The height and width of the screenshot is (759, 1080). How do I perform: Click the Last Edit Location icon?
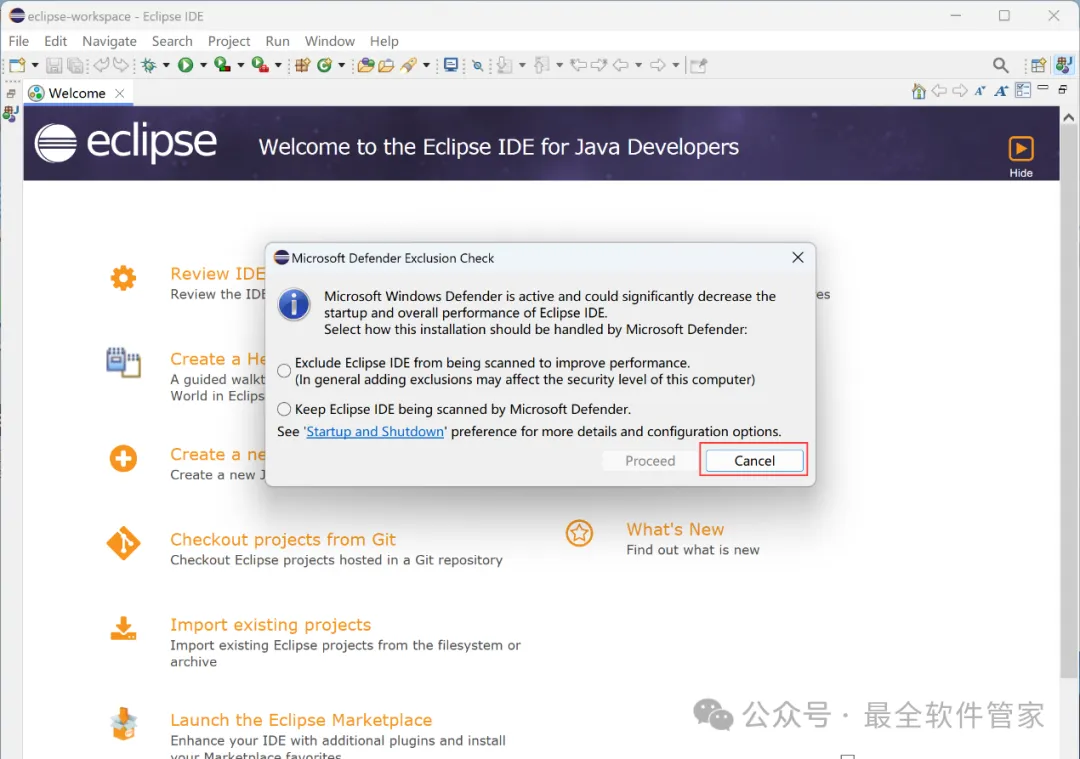[579, 65]
